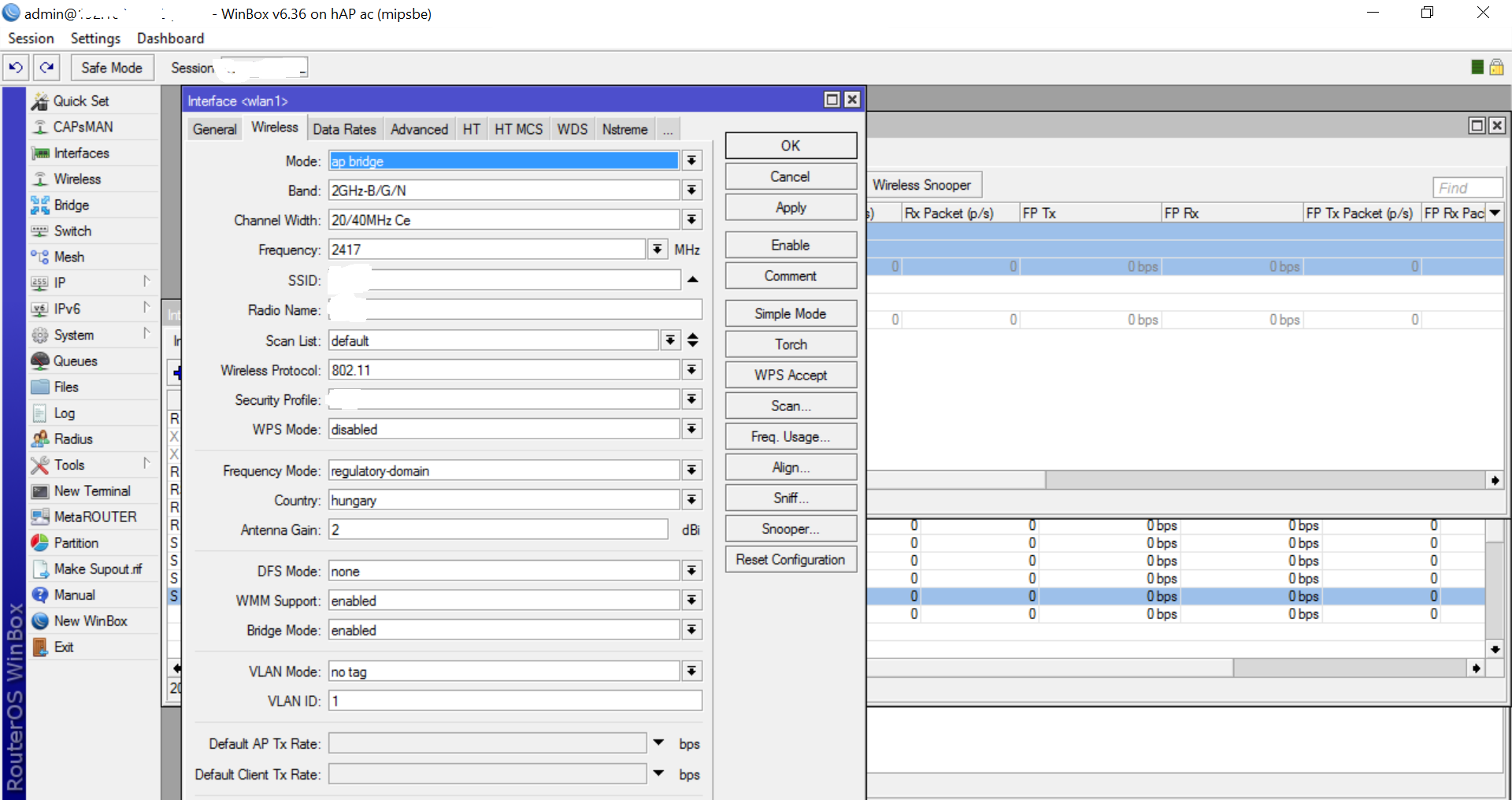Expand the Frequency Mode dropdown arrow
The height and width of the screenshot is (800, 1512).
pyautogui.click(x=691, y=470)
